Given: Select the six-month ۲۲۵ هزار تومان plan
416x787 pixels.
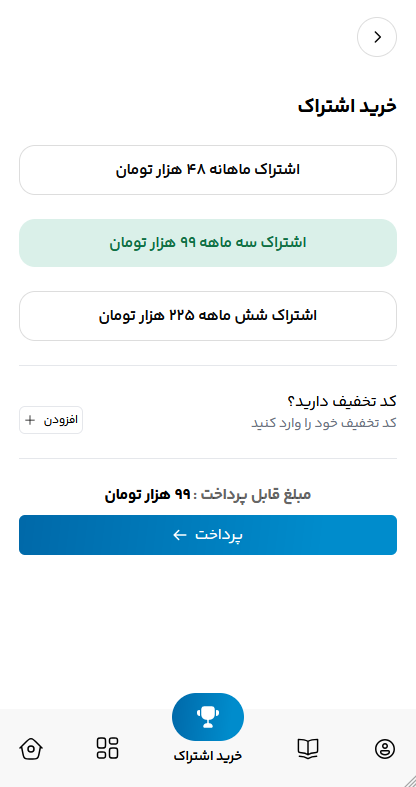Looking at the screenshot, I should tap(208, 316).
